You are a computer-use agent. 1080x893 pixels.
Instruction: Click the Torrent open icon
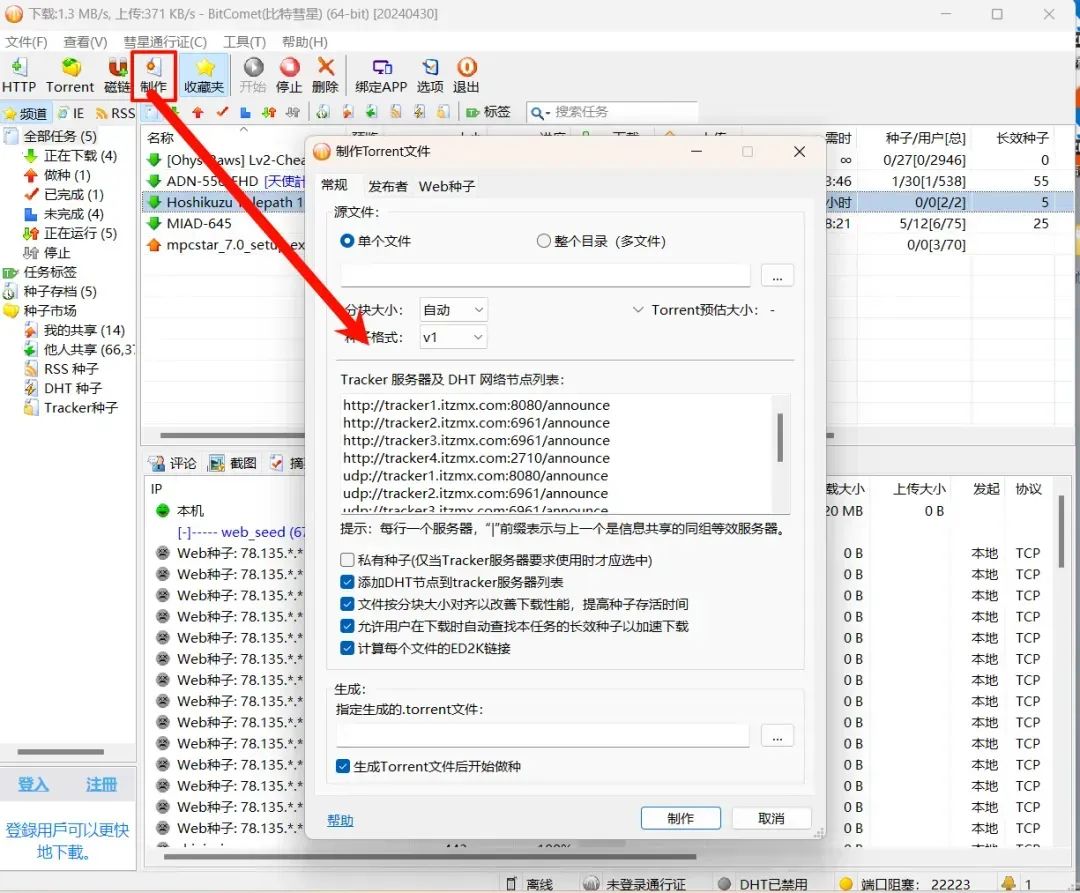[71, 67]
